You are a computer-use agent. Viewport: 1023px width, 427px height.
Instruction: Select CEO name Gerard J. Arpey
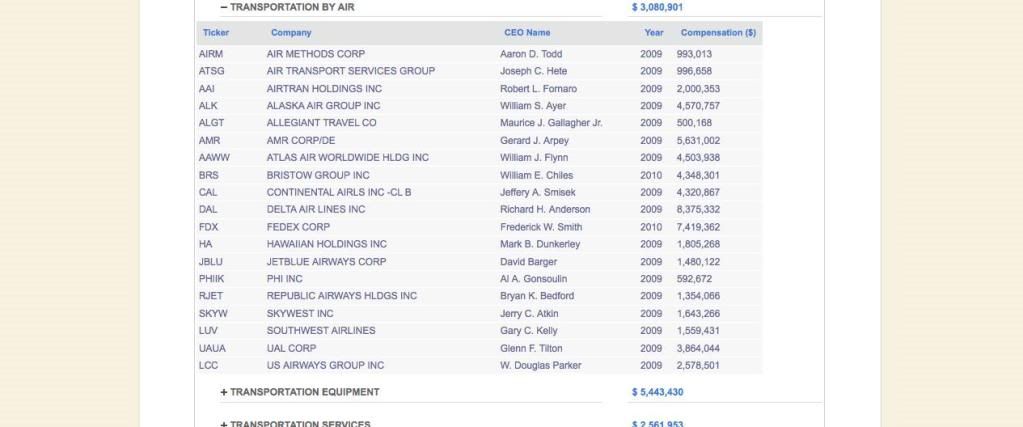tap(534, 140)
